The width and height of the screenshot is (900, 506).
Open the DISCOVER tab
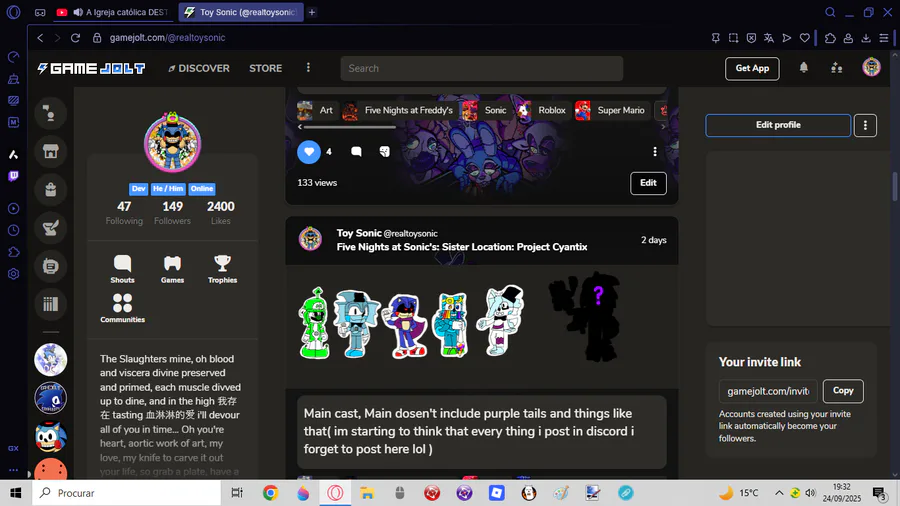(x=199, y=68)
